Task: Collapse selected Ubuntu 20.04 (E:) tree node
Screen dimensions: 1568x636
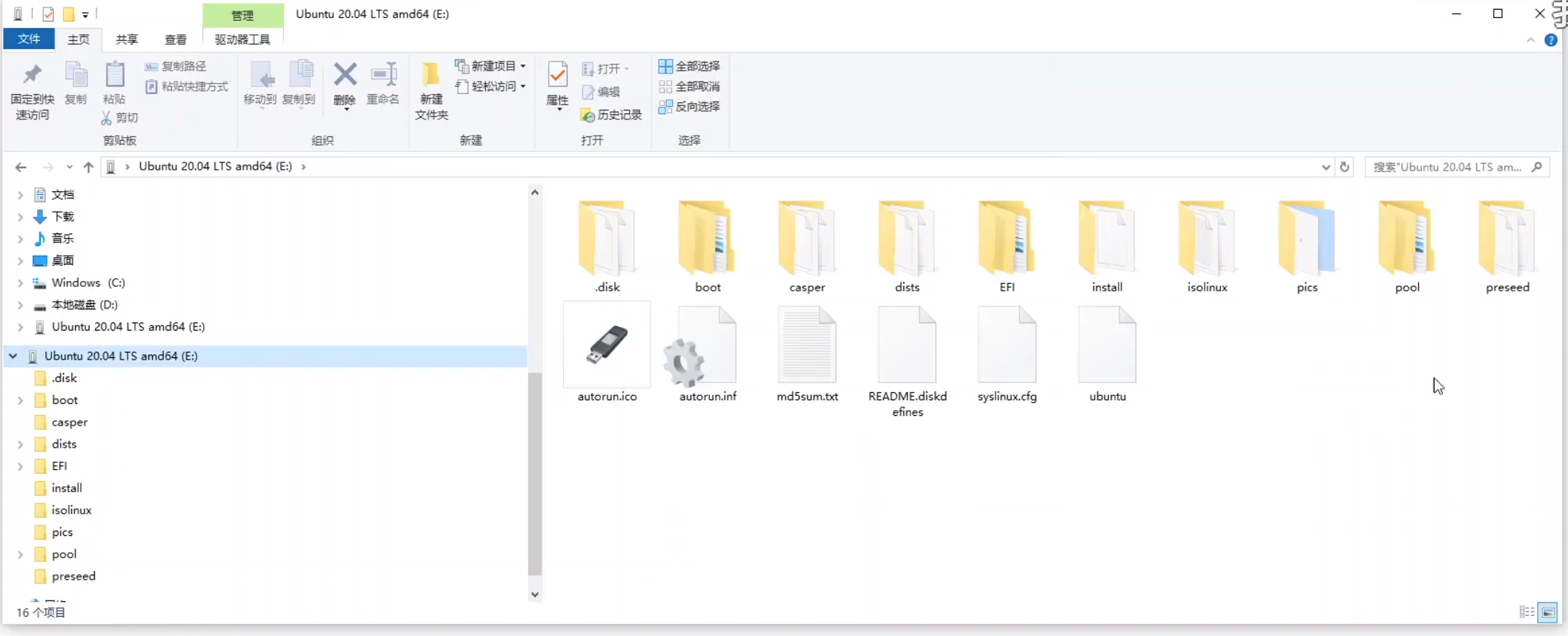Action: pos(13,357)
